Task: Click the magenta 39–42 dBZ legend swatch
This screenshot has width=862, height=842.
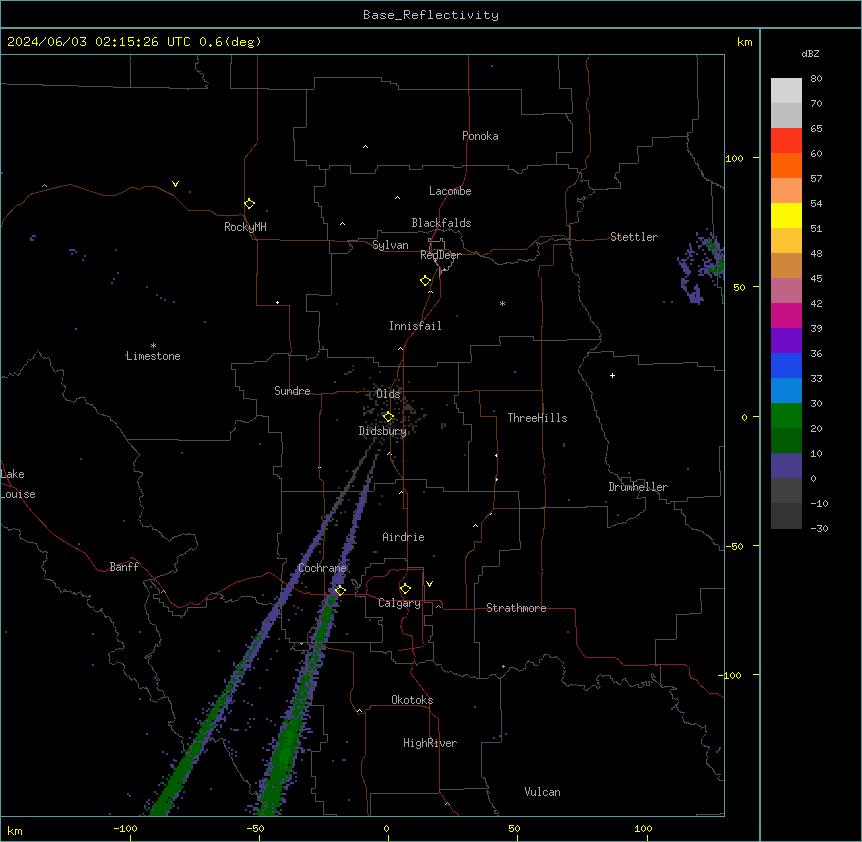Action: point(786,315)
